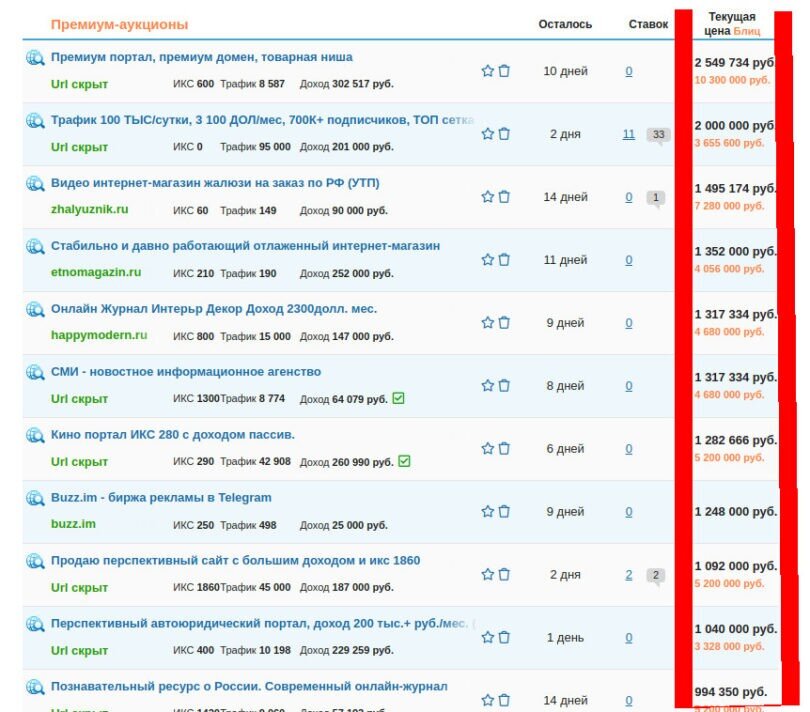Open comments bubble showing 33
Image resolution: width=810 pixels, height=712 pixels.
[x=657, y=135]
